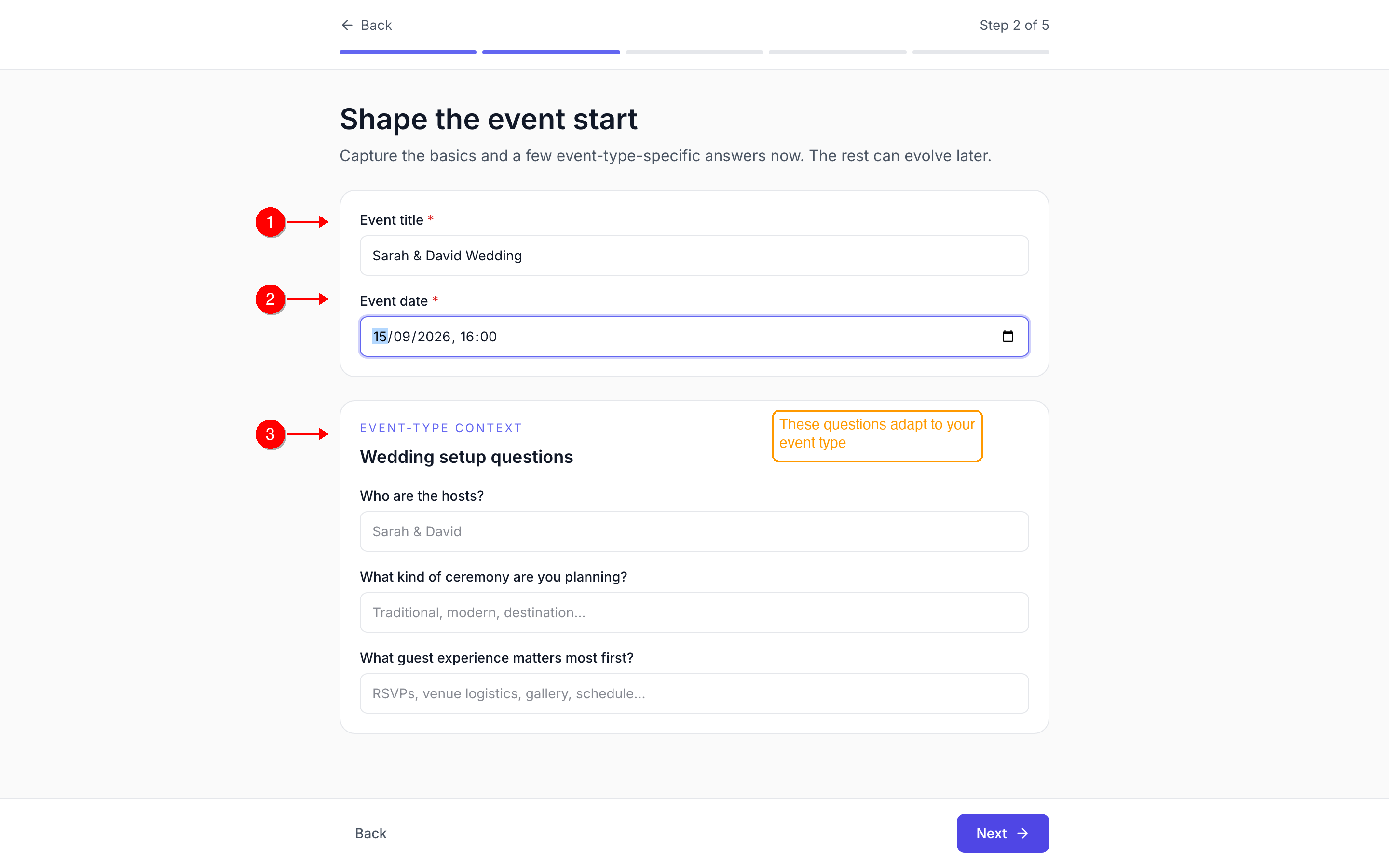This screenshot has width=1389, height=868.
Task: Open the calendar picker icon in Event date
Action: 1008,337
